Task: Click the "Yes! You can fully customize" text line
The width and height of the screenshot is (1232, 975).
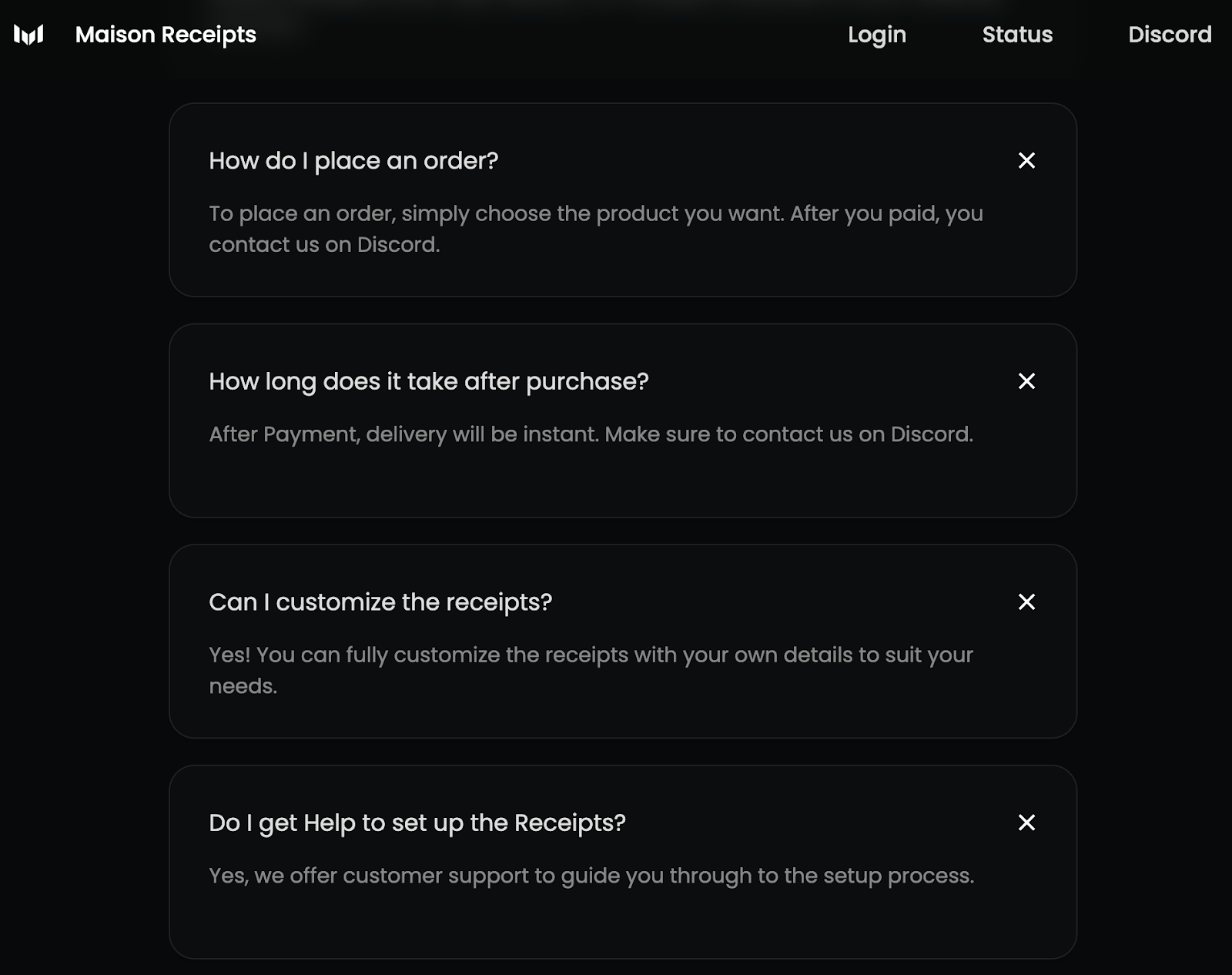Action: tap(591, 655)
